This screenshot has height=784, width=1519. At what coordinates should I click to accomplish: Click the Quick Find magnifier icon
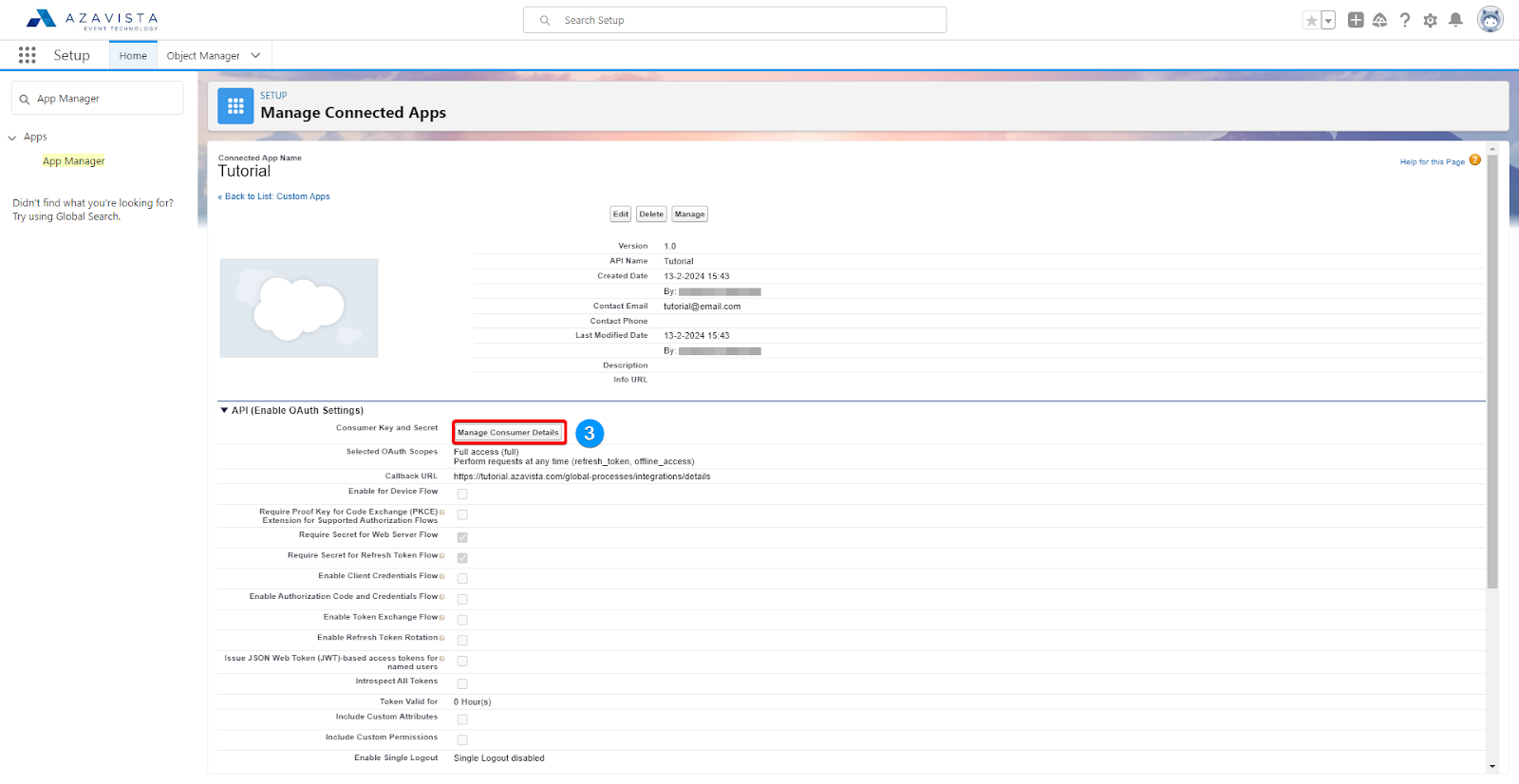[x=25, y=99]
